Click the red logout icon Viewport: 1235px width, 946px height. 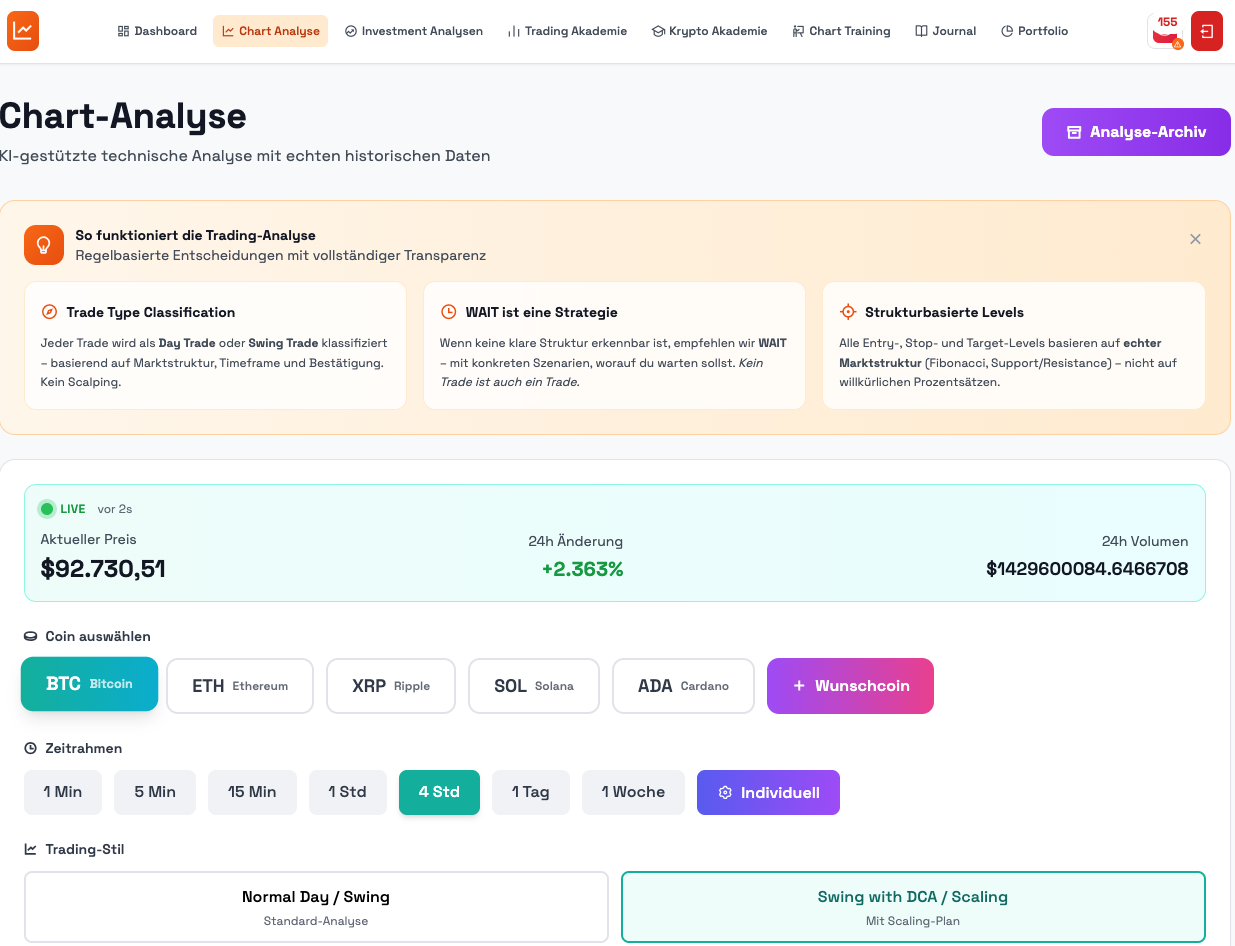tap(1207, 31)
